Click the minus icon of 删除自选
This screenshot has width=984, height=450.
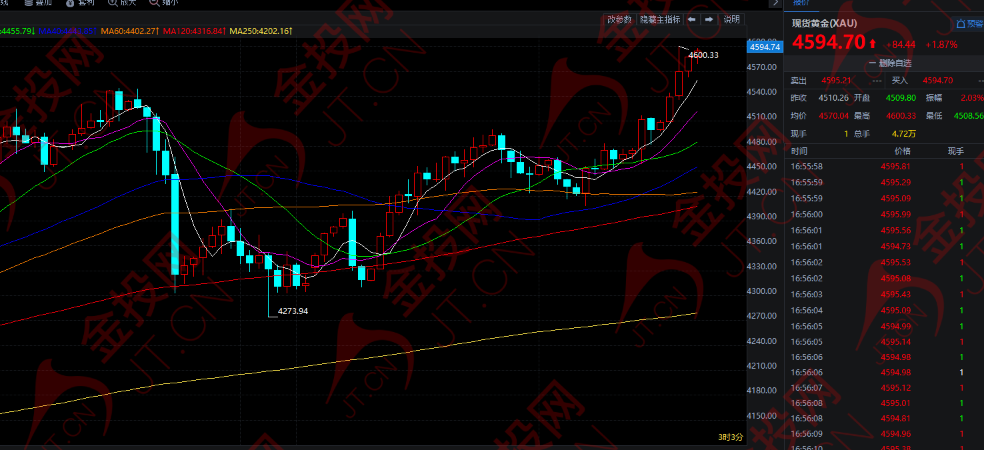(872, 63)
